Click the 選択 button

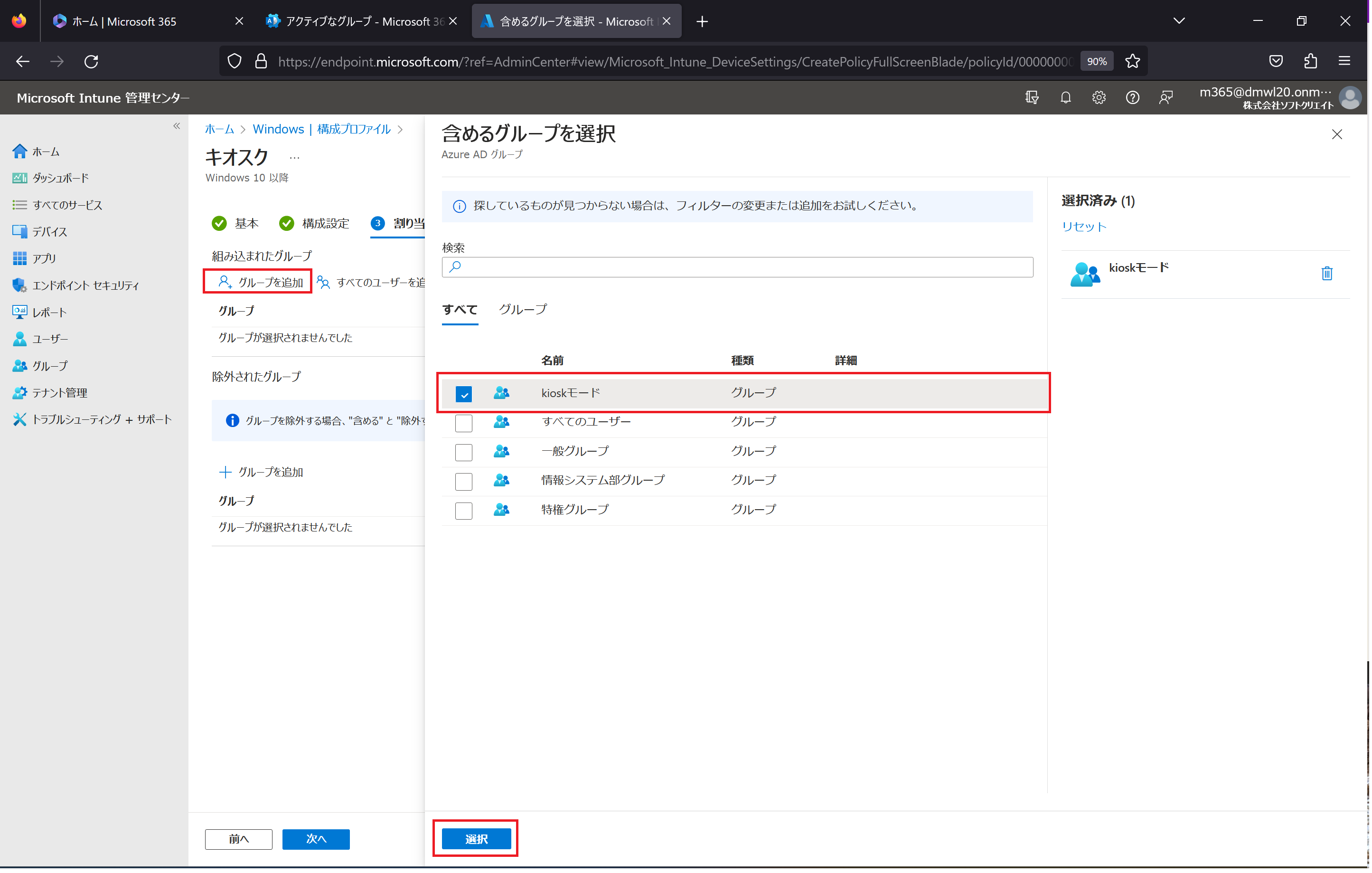477,838
